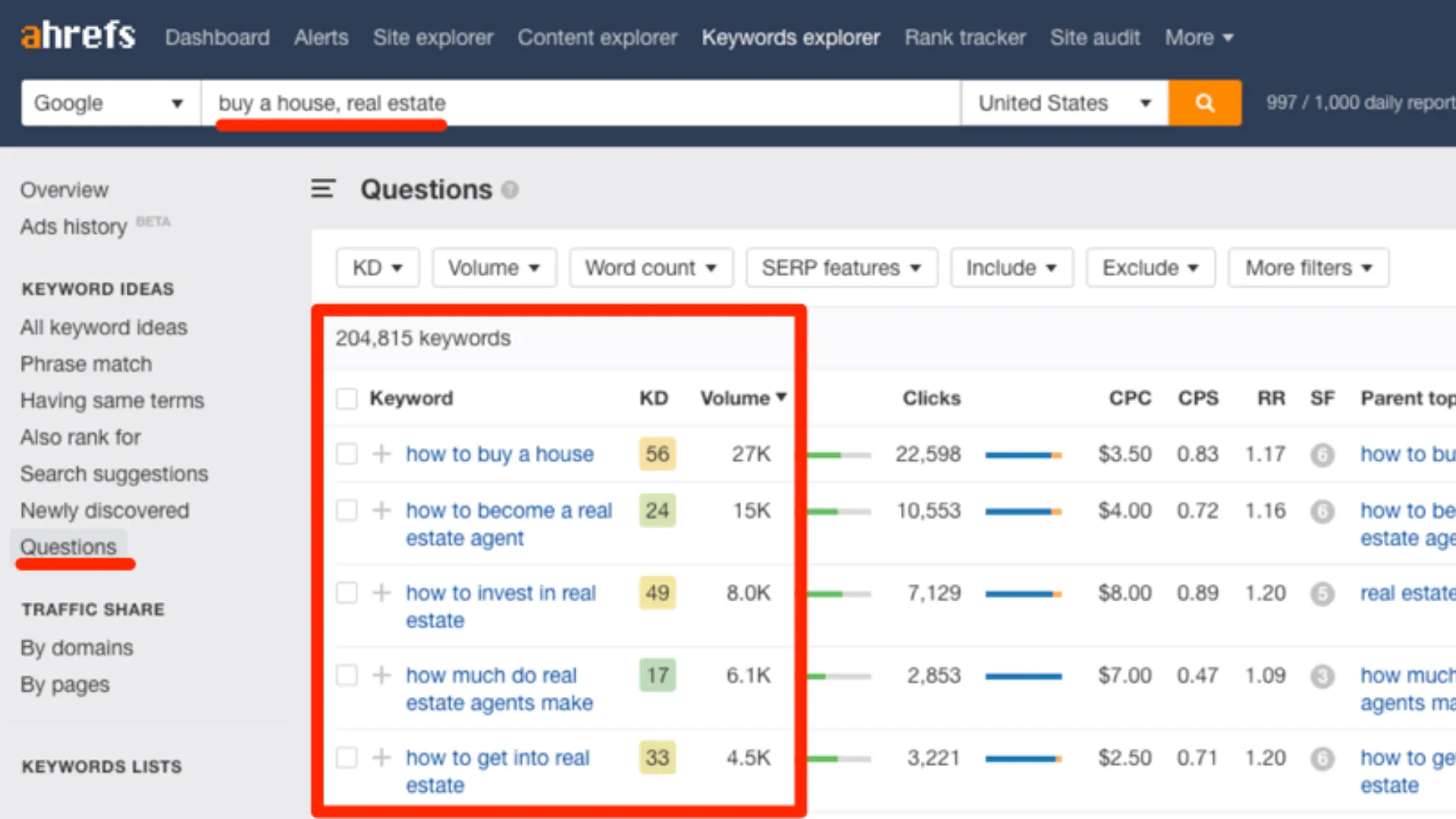Open Newly discovered in sidebar
This screenshot has height=819, width=1456.
[x=105, y=510]
